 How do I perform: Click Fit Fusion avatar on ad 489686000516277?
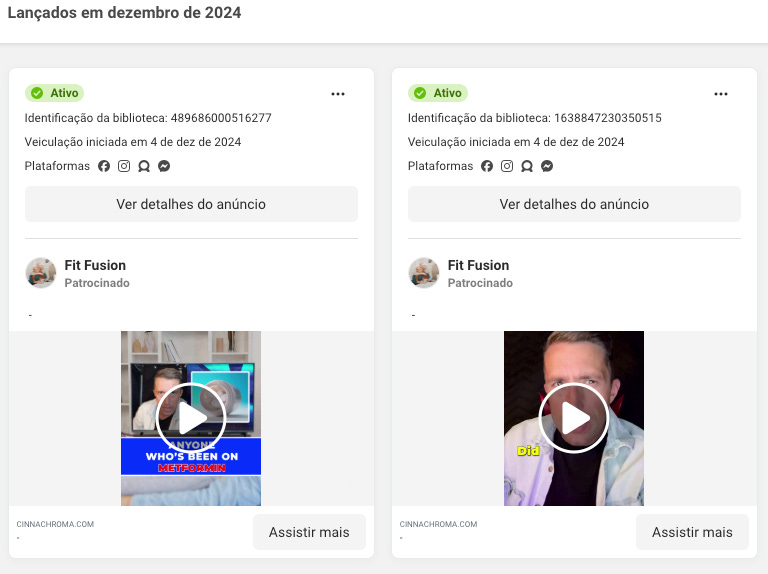click(41, 273)
